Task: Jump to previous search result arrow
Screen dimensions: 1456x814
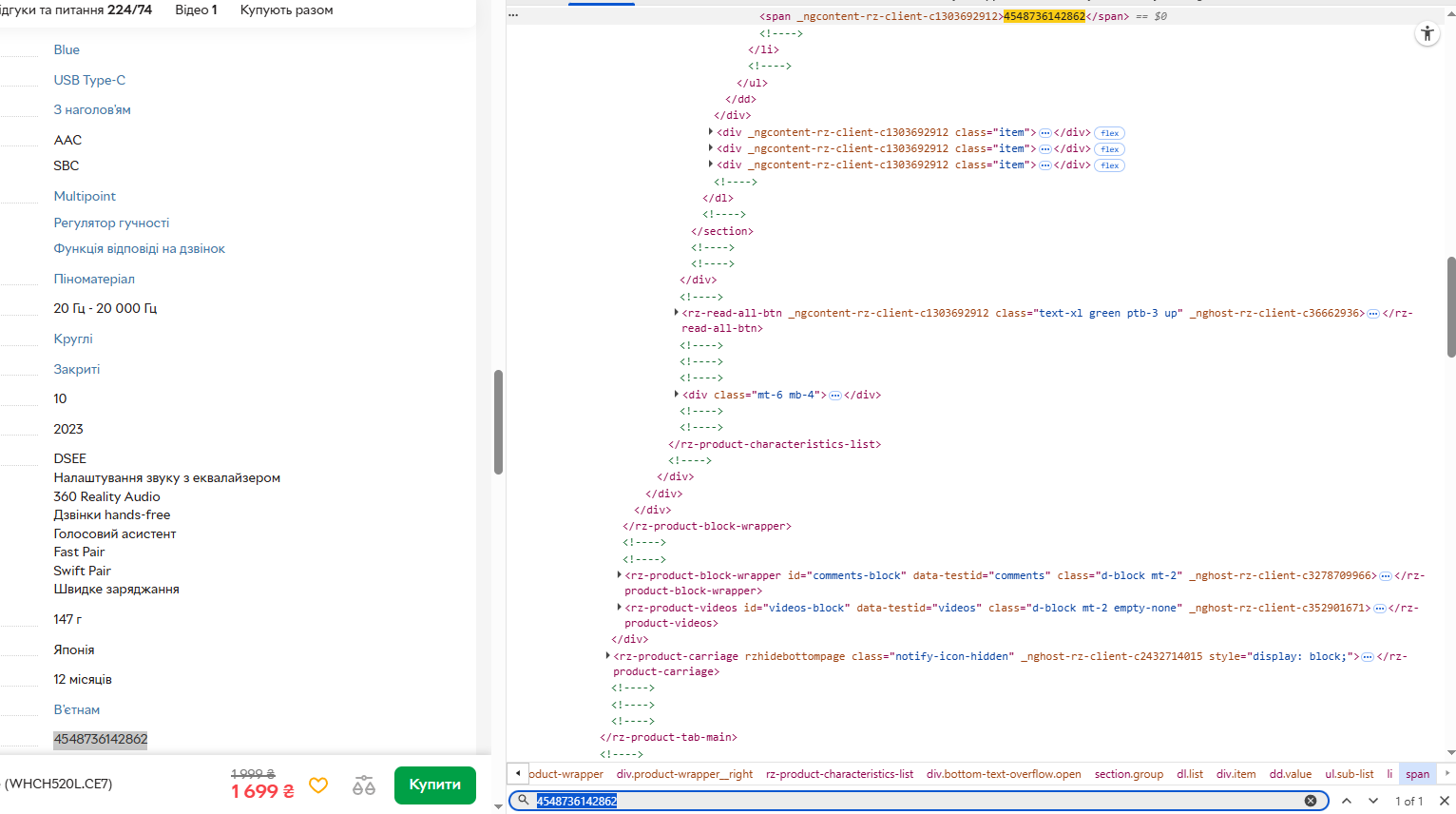Action: [x=1347, y=801]
